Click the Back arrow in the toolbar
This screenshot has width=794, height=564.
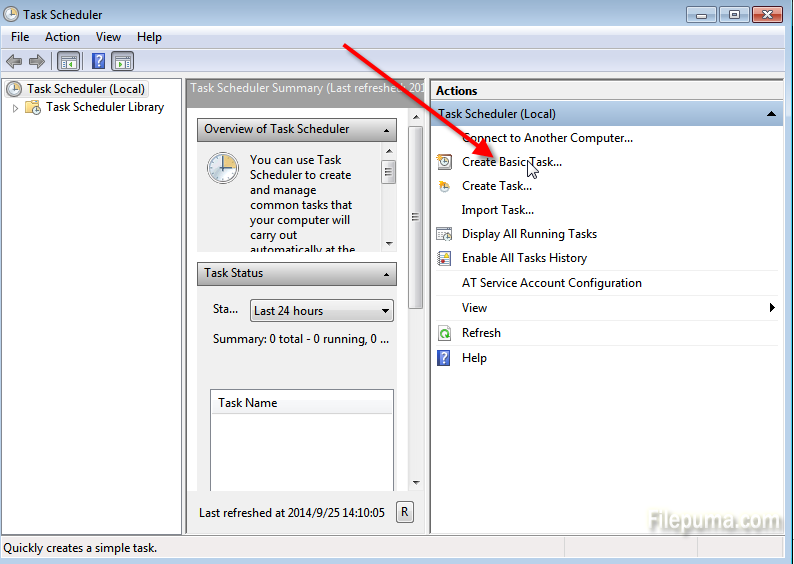tap(14, 62)
